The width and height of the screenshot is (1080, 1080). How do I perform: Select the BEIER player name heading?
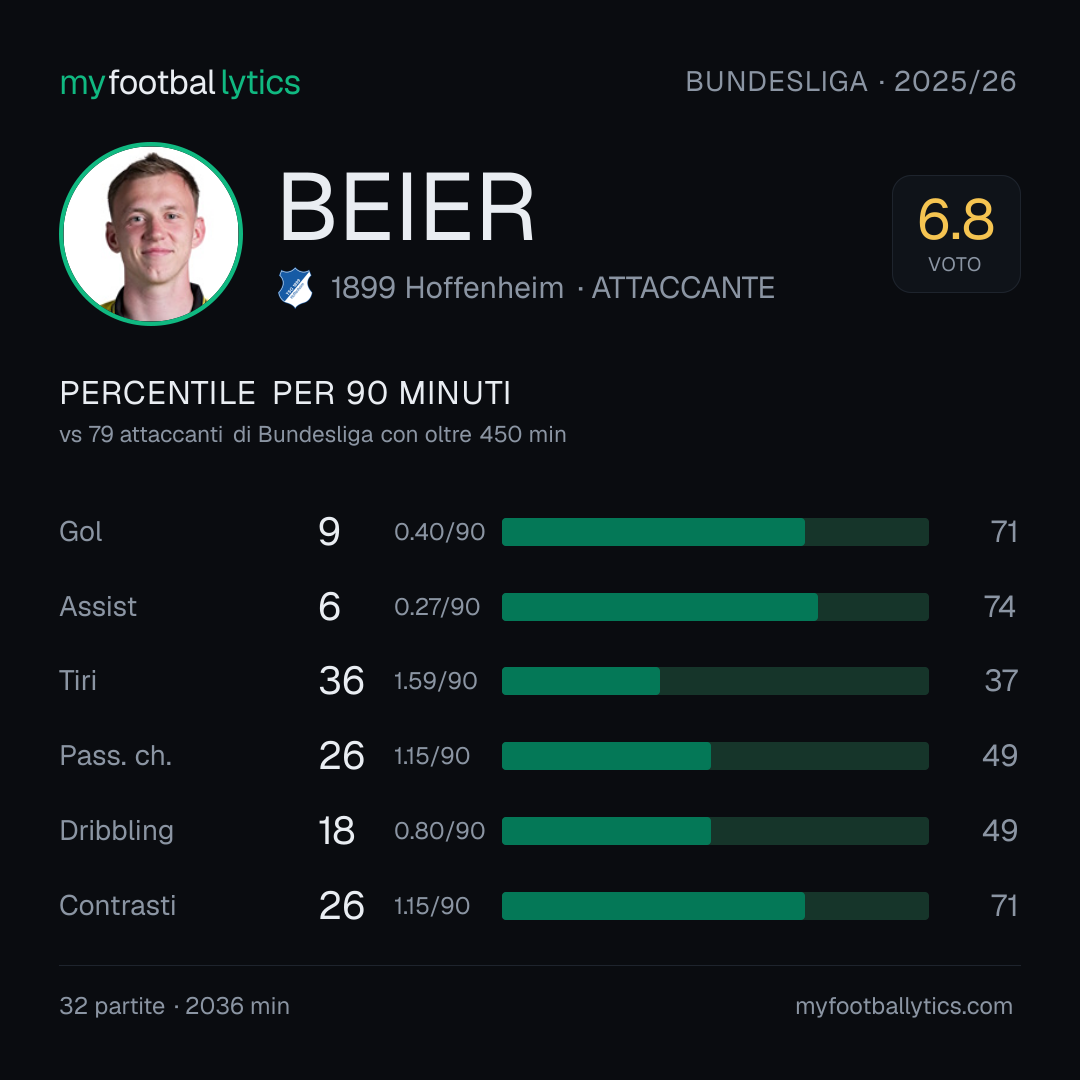coord(407,207)
